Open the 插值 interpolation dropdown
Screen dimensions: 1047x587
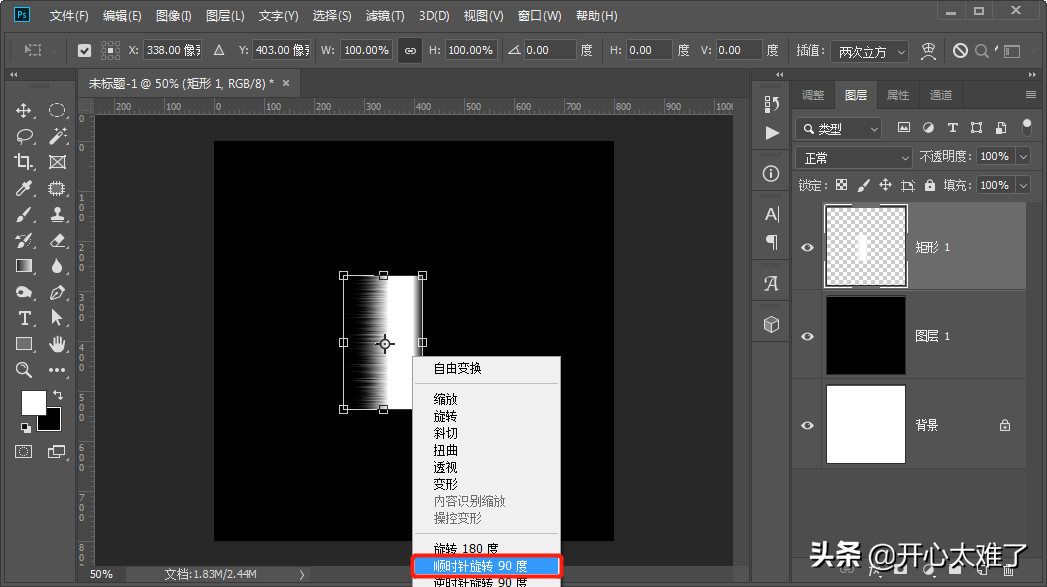pos(870,51)
